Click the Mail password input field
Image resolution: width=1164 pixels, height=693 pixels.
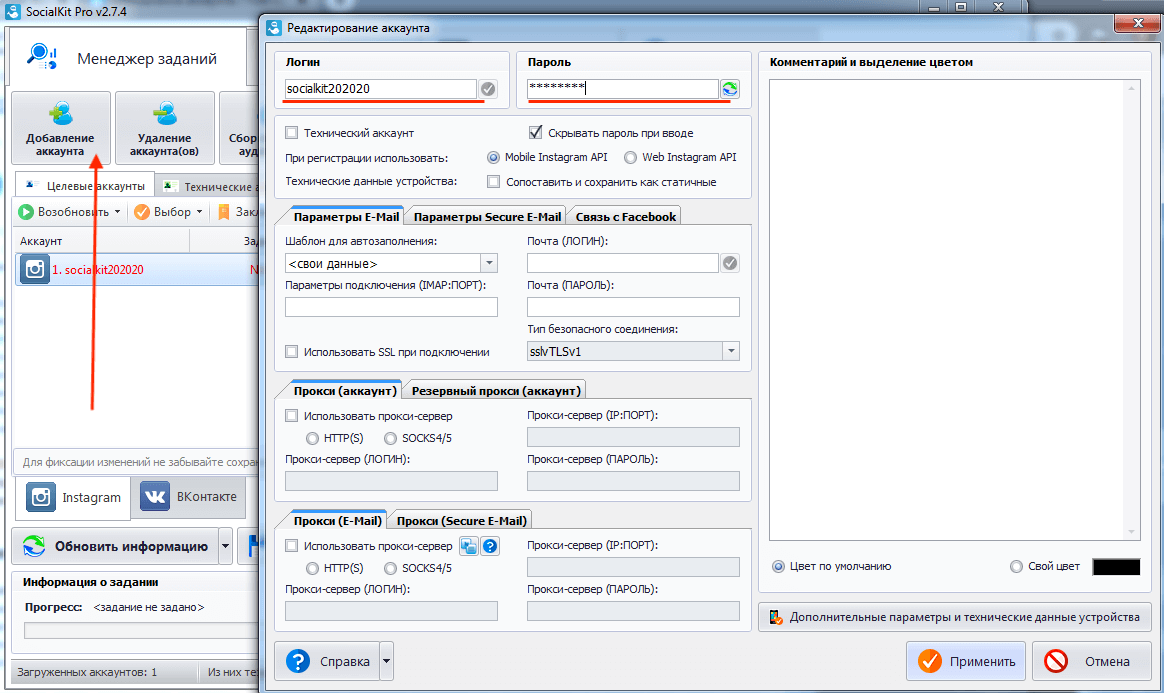(x=633, y=307)
